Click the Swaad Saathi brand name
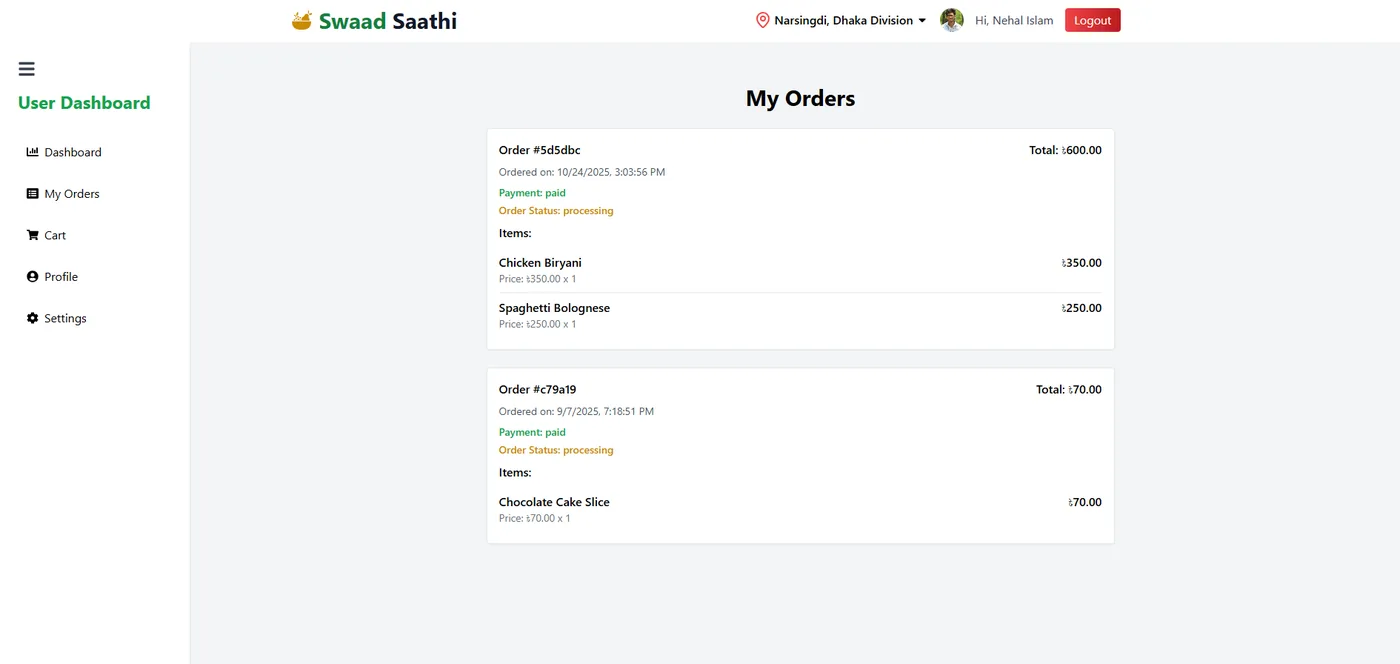The width and height of the screenshot is (1400, 664). tap(388, 21)
